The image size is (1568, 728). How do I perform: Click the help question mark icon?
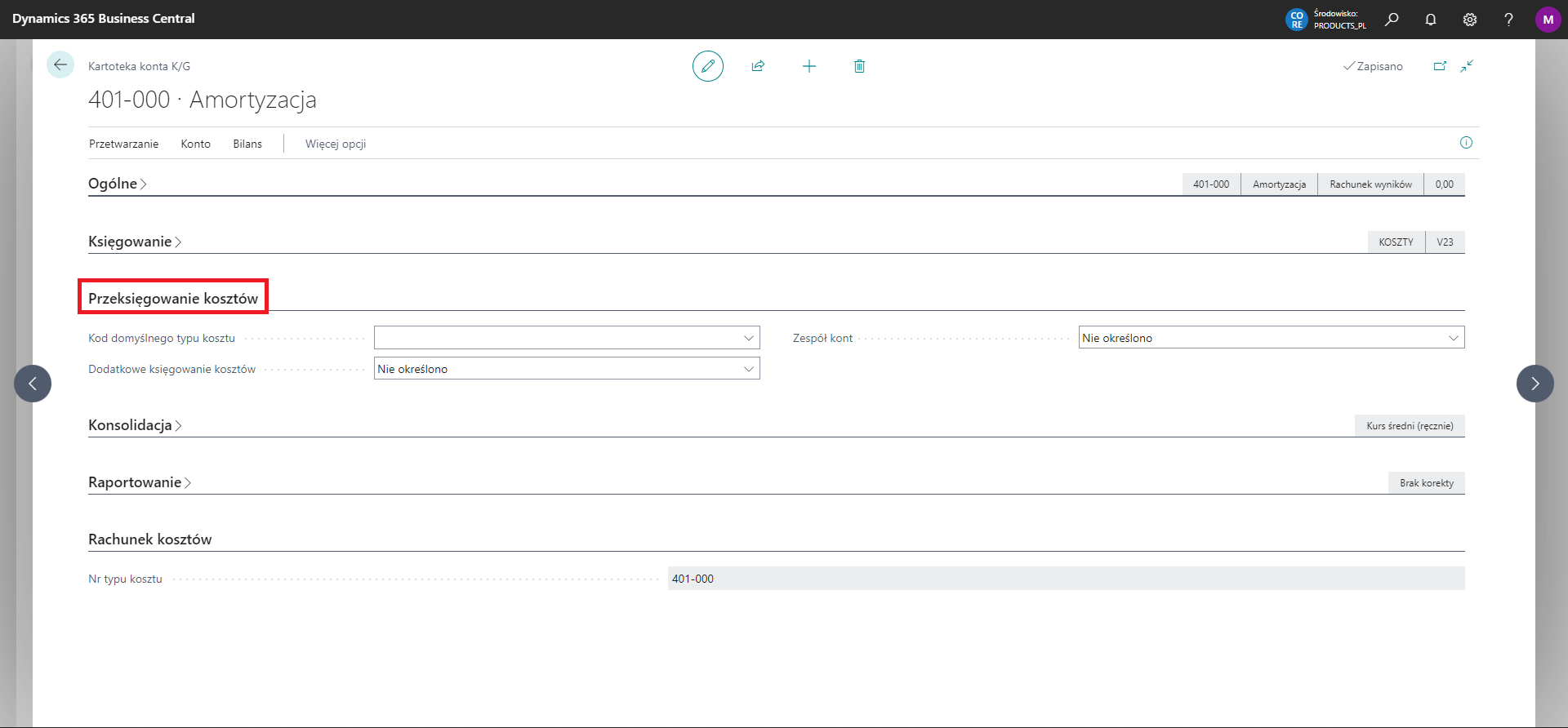[1508, 20]
